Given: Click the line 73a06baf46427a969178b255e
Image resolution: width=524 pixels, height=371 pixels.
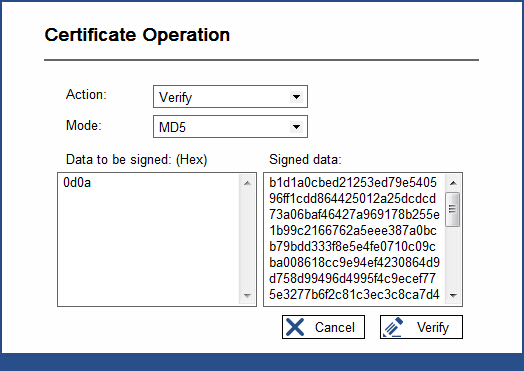Looking at the screenshot, I should pos(354,215).
